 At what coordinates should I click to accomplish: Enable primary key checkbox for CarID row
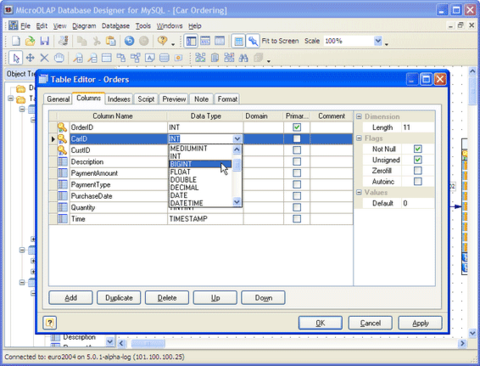297,139
